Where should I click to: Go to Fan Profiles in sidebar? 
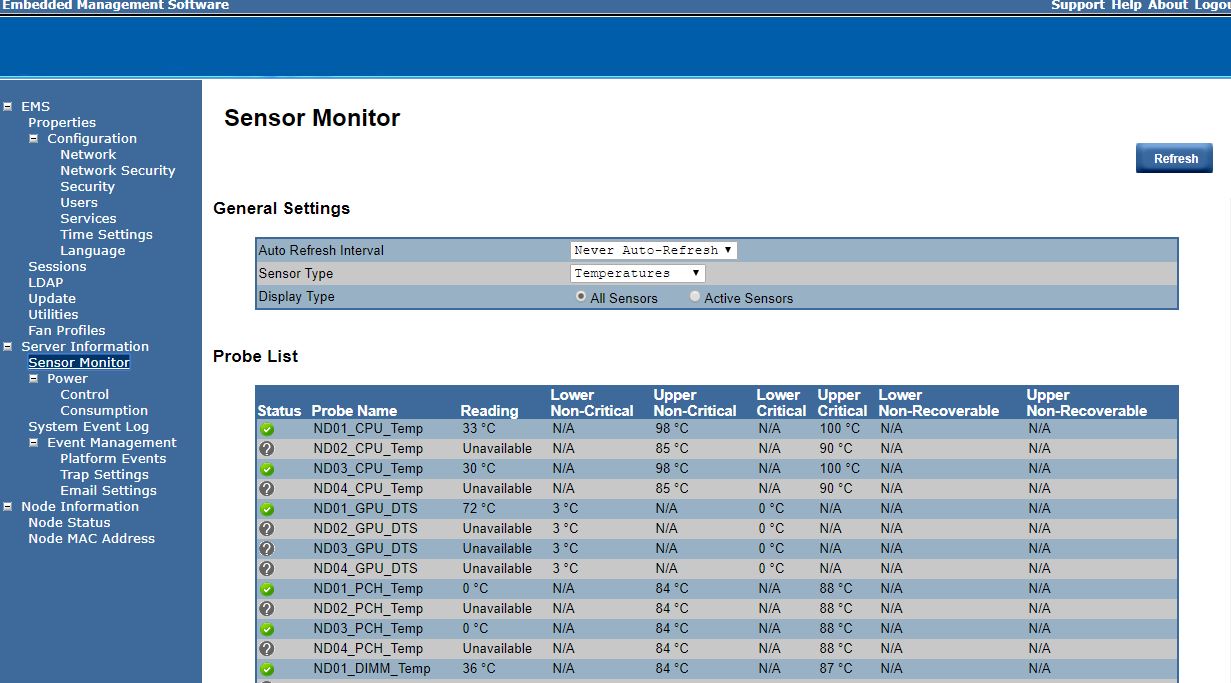tap(66, 331)
